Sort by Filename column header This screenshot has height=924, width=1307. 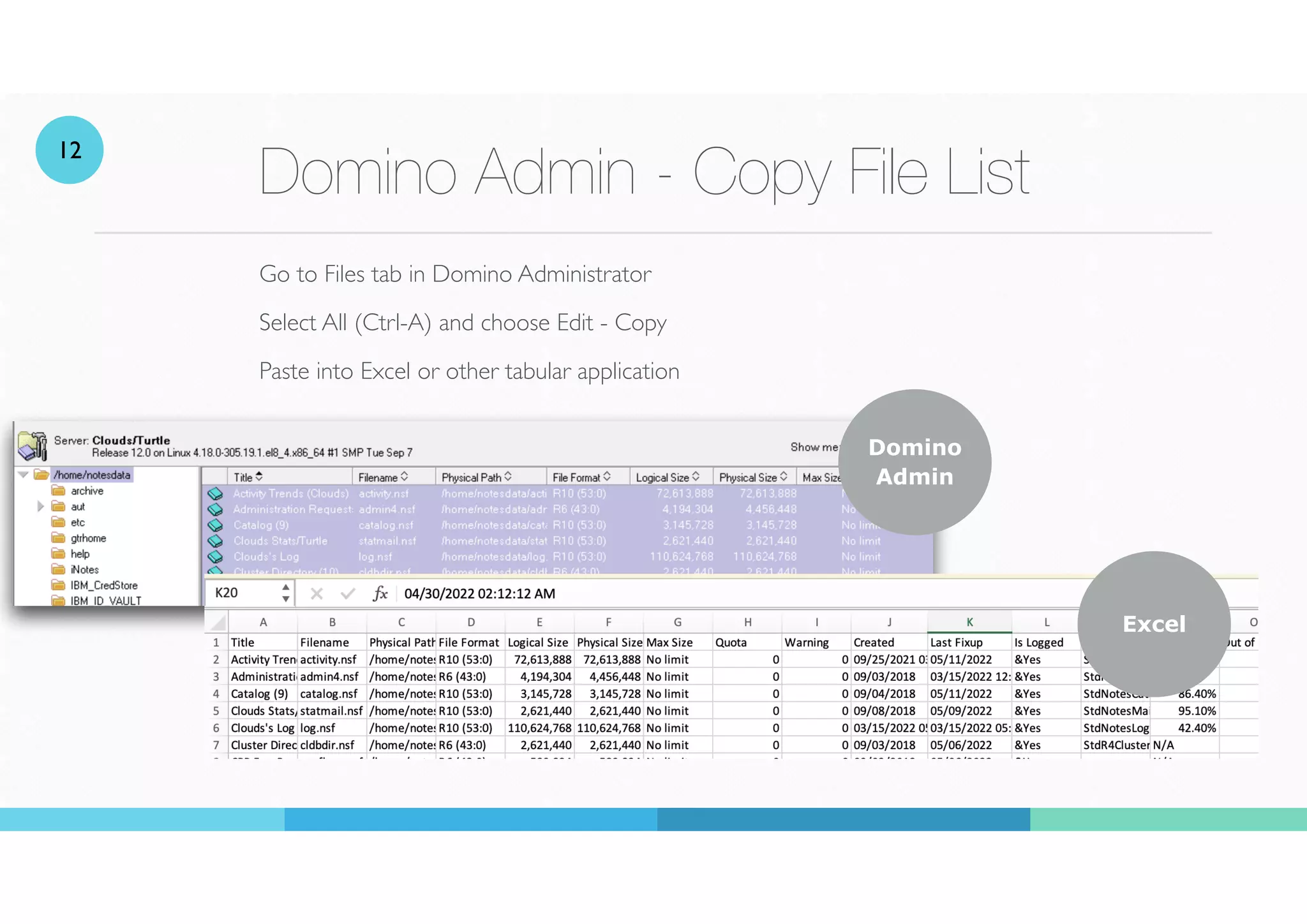point(394,477)
